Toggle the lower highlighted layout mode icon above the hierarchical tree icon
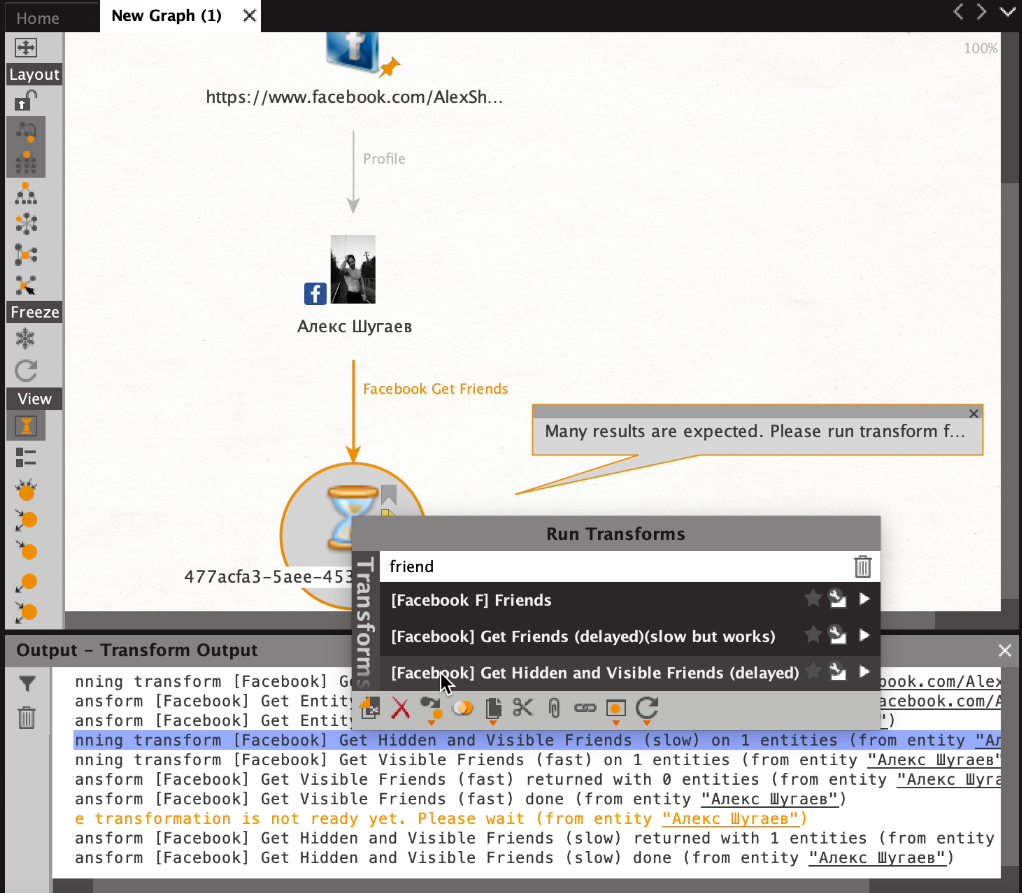 click(x=26, y=162)
